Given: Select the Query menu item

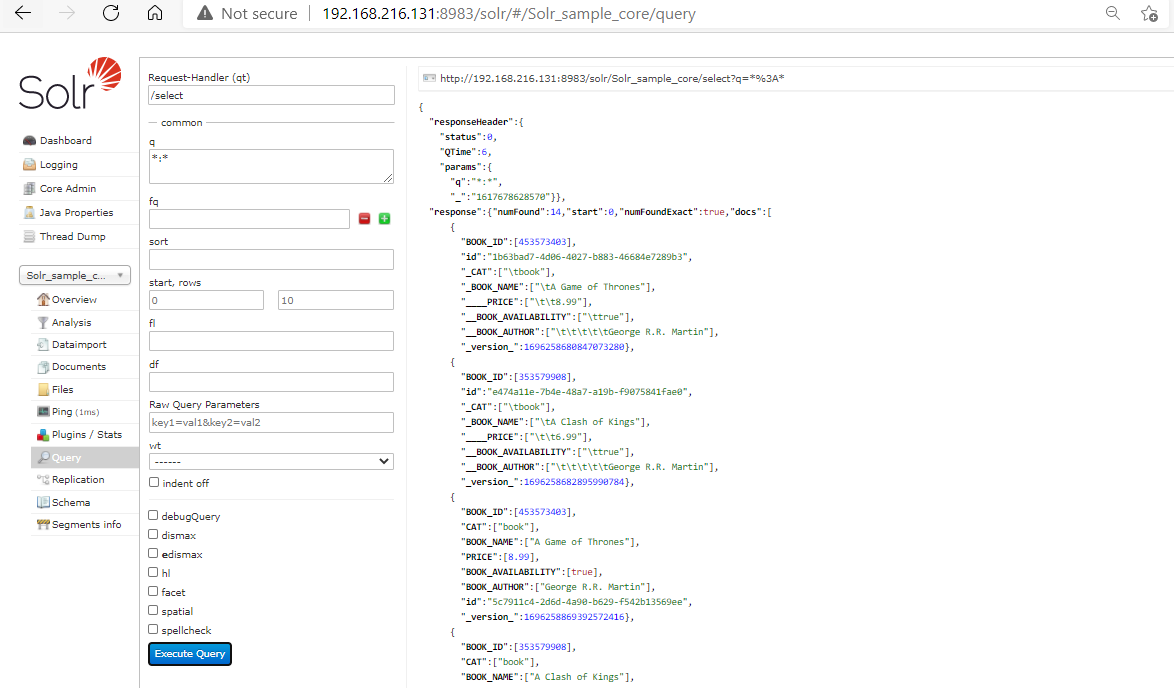Looking at the screenshot, I should pos(85,457).
